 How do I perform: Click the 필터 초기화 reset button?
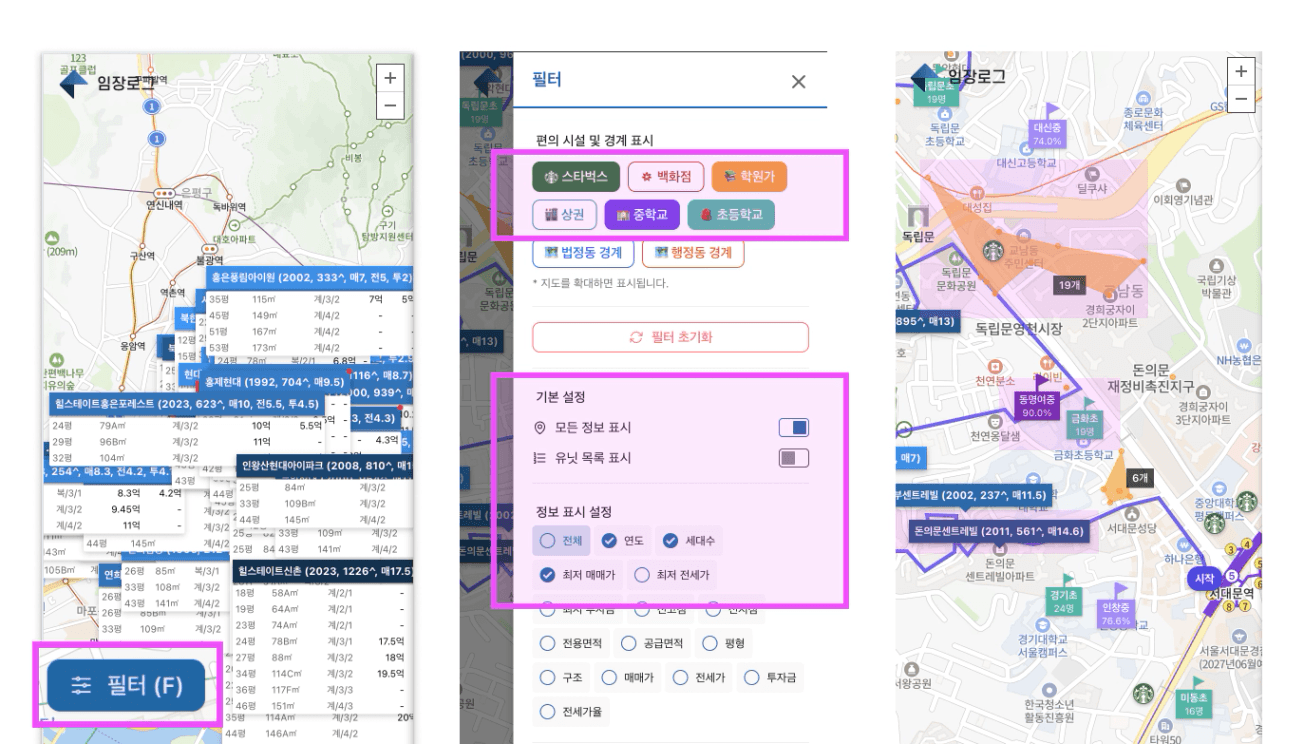click(x=670, y=337)
